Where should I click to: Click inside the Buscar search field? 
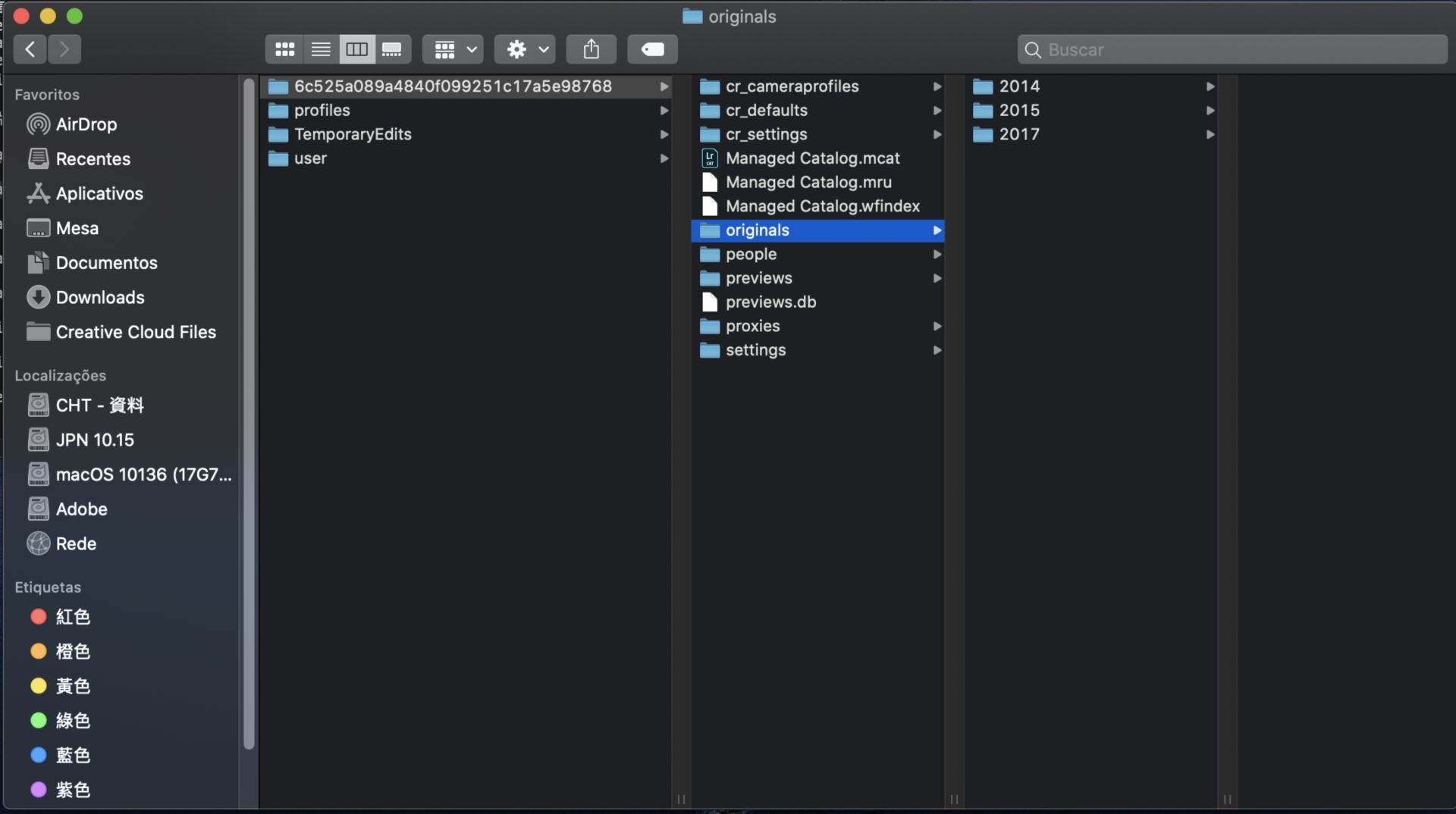[1228, 49]
